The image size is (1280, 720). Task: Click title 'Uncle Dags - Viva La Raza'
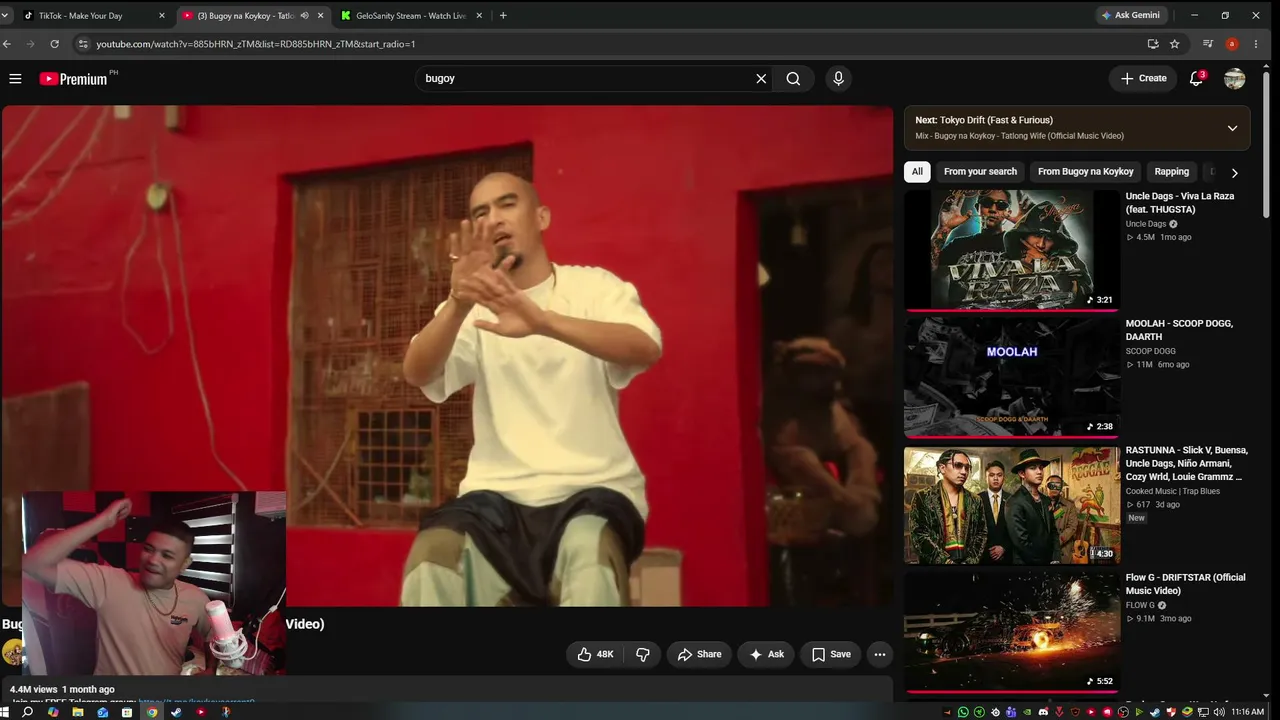click(1180, 203)
